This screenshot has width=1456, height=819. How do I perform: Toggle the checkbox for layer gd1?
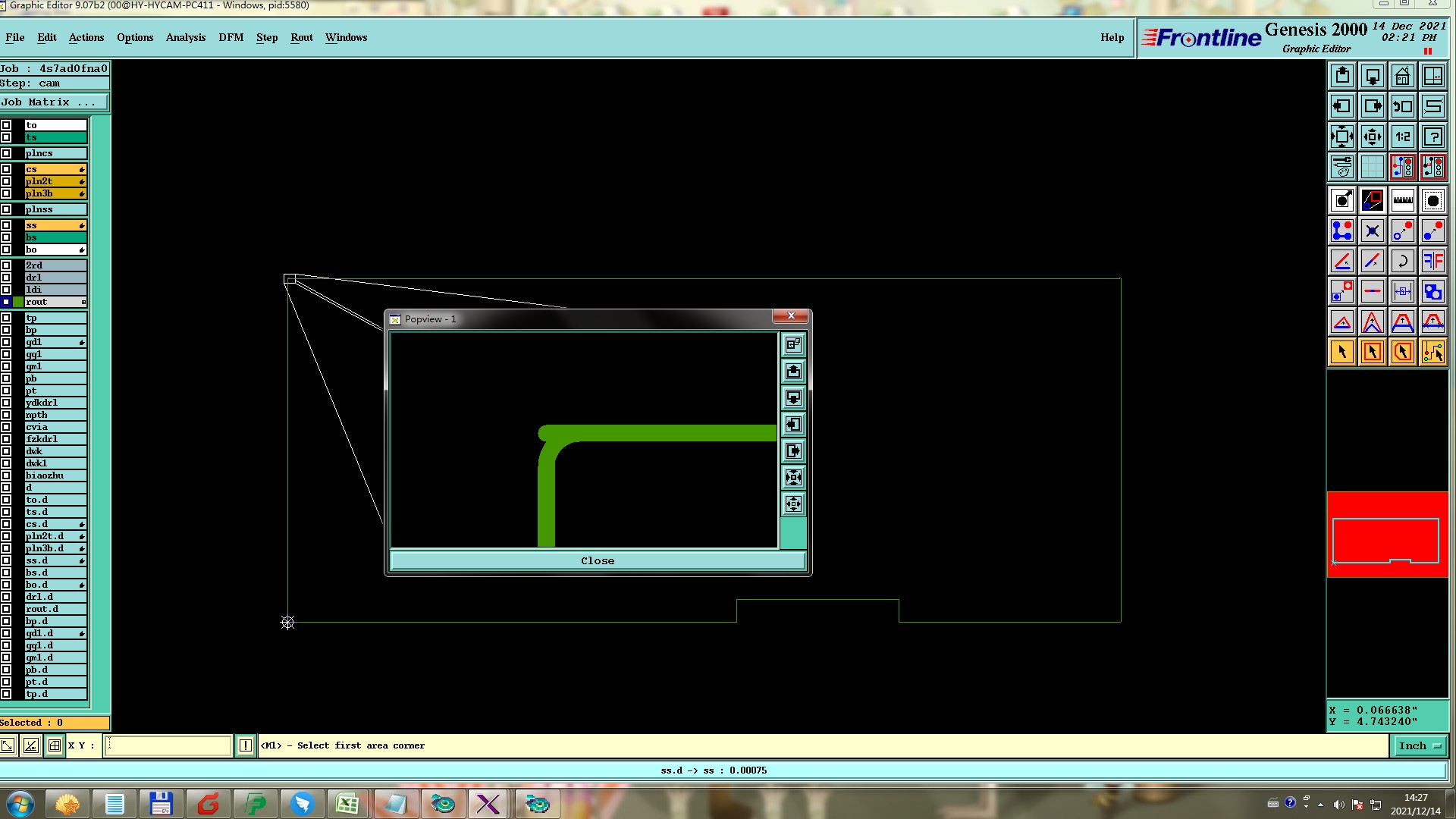(x=6, y=342)
